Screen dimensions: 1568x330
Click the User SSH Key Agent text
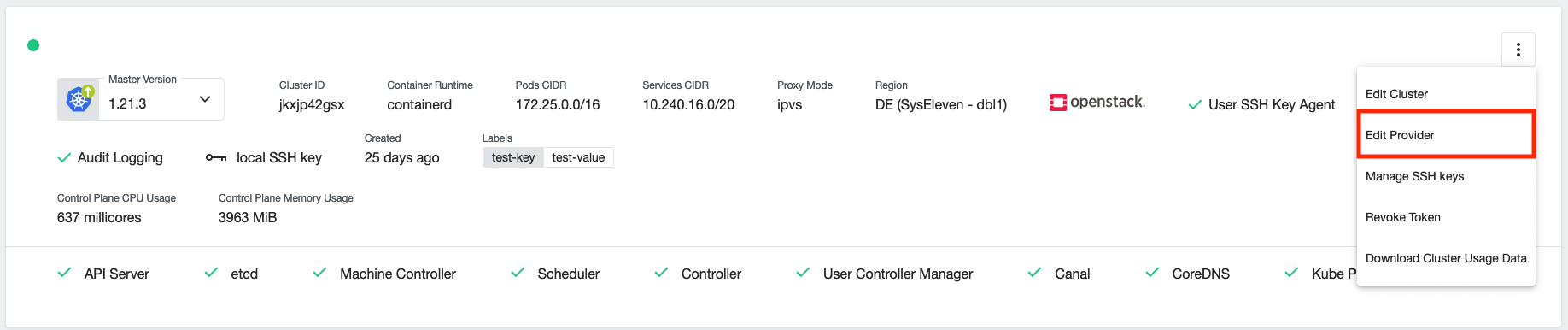coord(1272,104)
